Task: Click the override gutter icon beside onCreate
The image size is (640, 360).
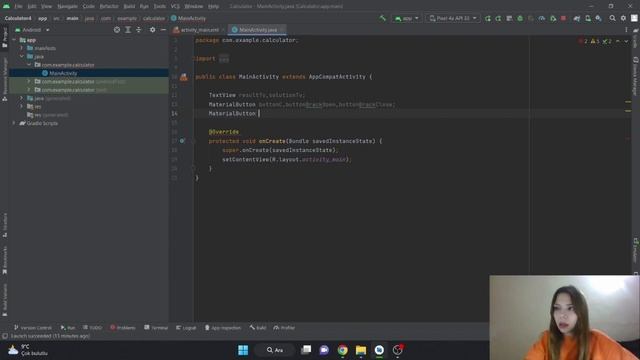Action: tap(182, 141)
